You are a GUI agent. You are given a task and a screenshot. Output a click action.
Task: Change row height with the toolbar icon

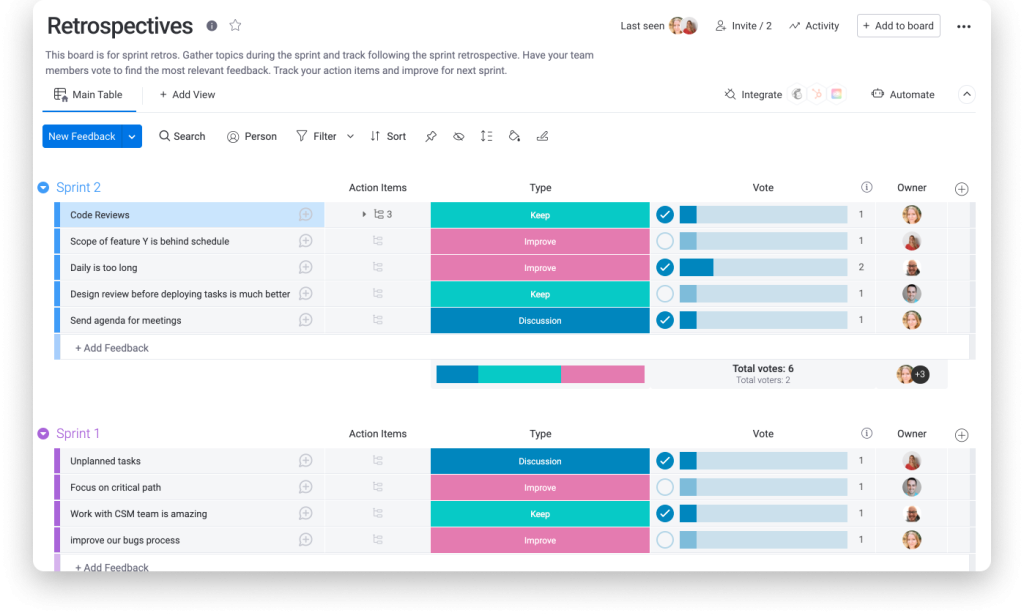pyautogui.click(x=486, y=136)
